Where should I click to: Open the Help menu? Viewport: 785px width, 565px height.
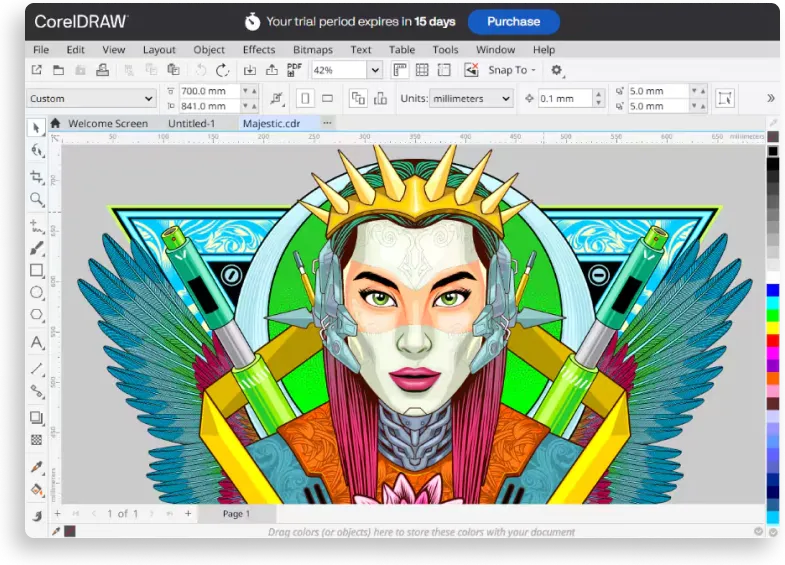(x=544, y=50)
